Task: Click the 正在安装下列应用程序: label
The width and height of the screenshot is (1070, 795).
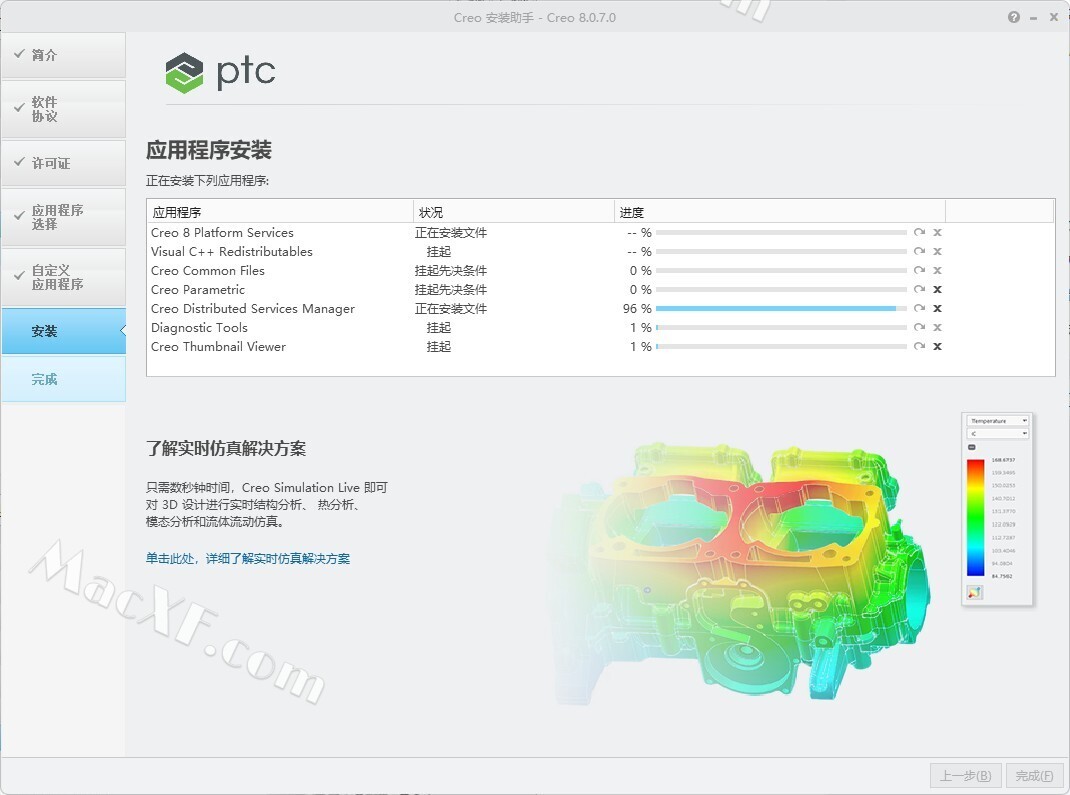Action: pos(207,181)
